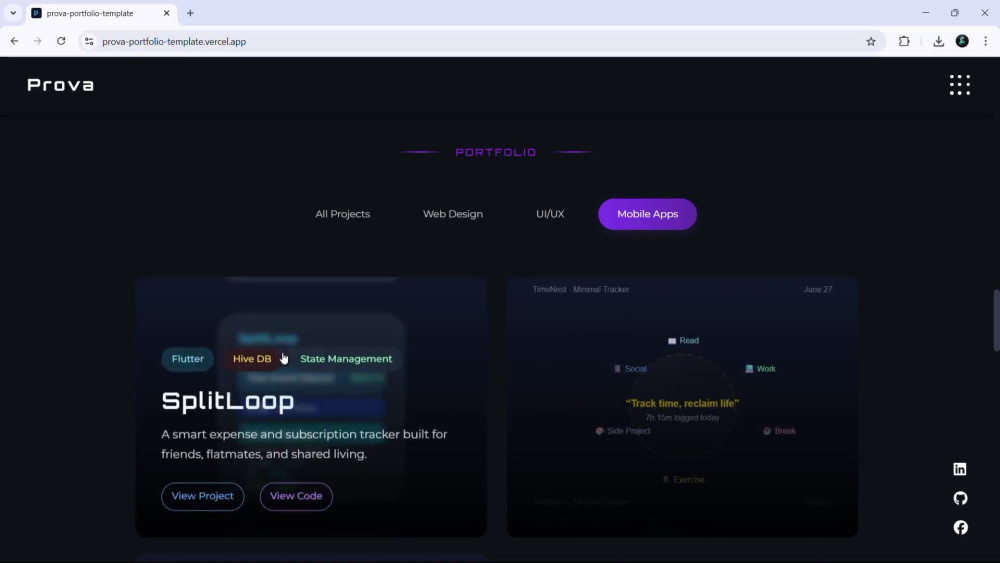The image size is (1000, 563).
Task: Click the "7h 15m logged today" text
Action: [x=682, y=418]
